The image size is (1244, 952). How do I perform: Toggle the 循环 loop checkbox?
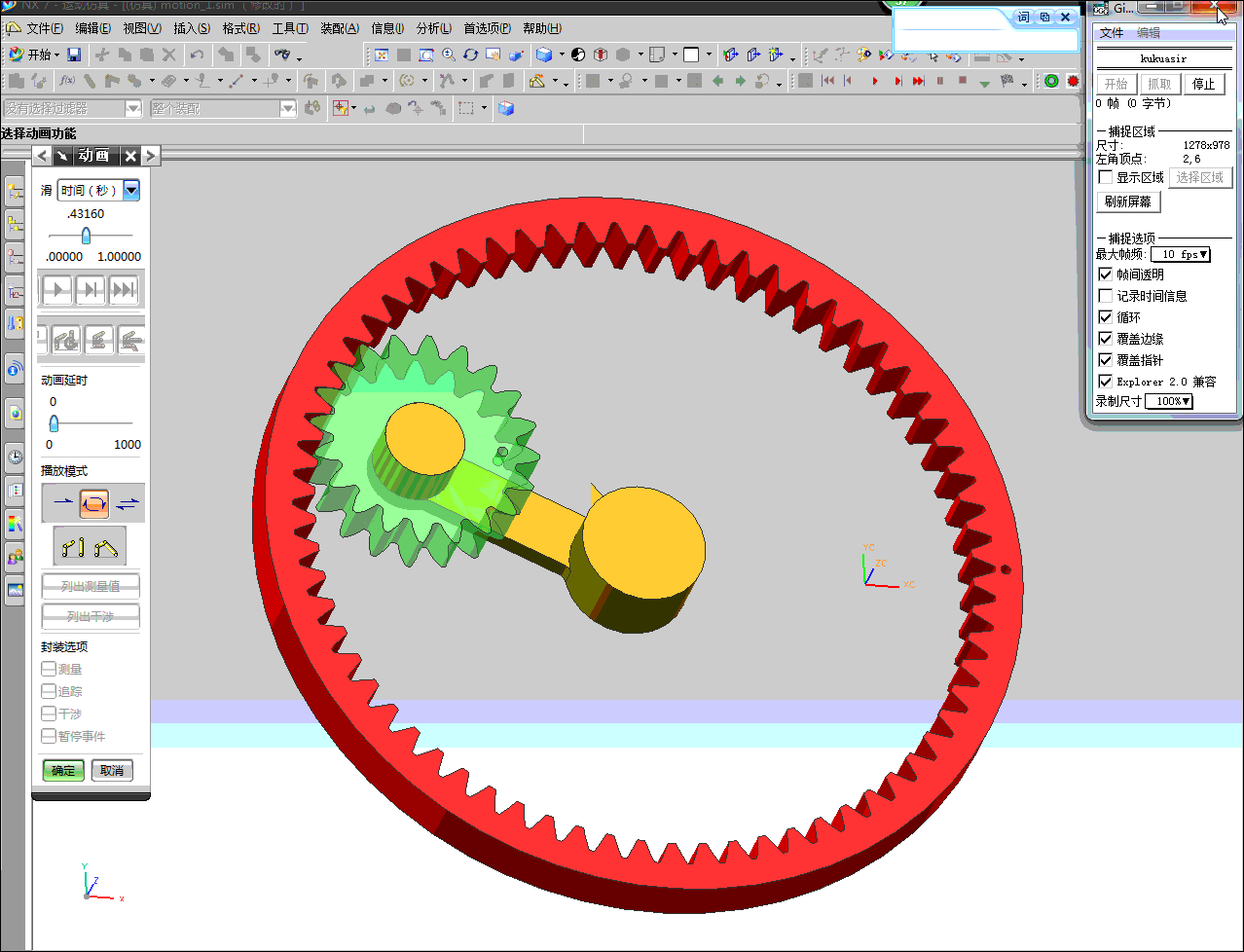(x=1106, y=317)
